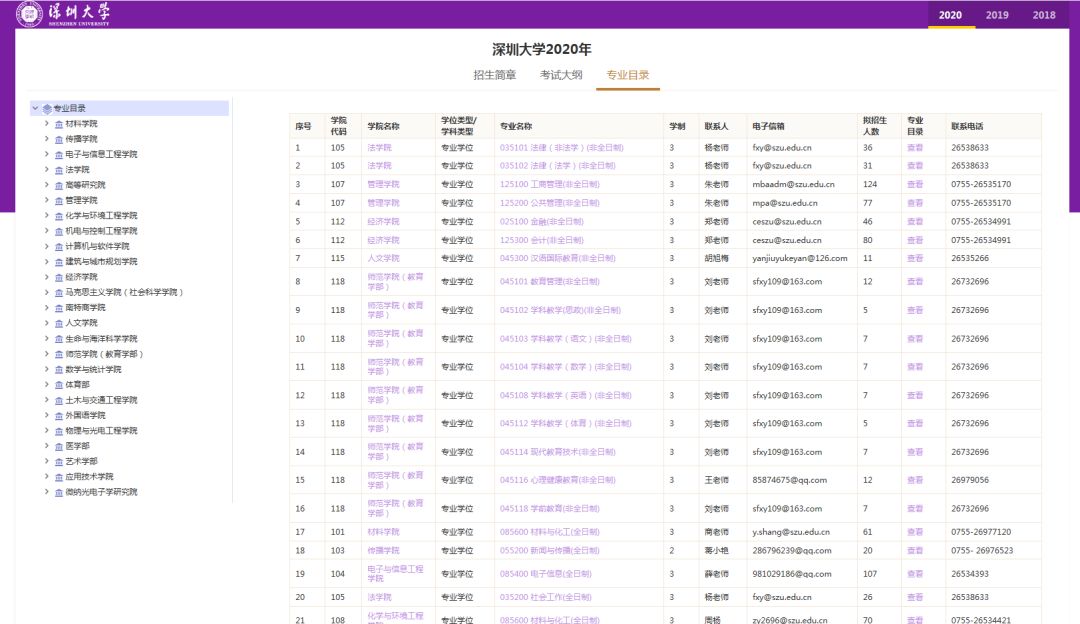Expand the 医学部 tree node chevron

[46, 446]
